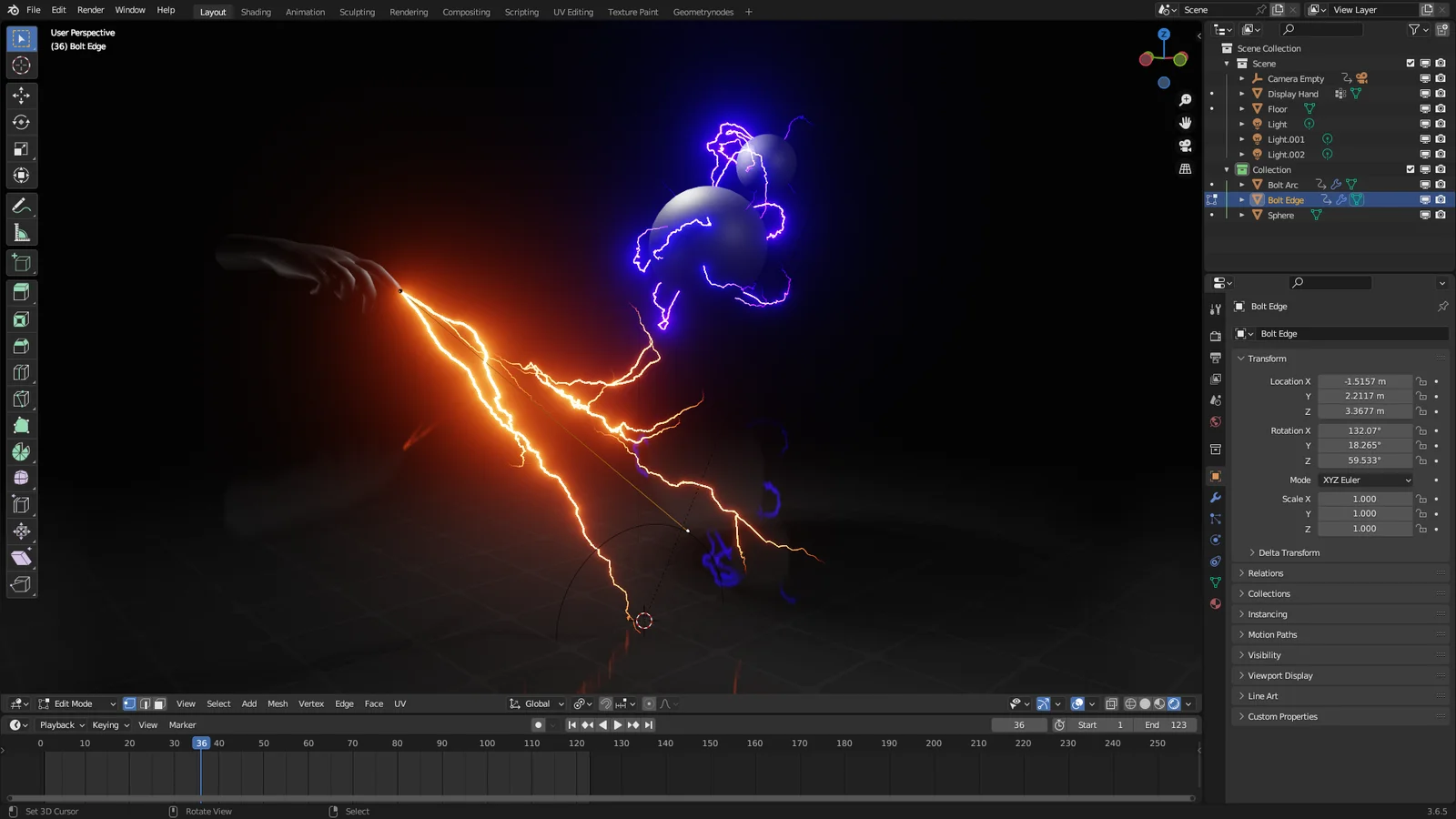The height and width of the screenshot is (819, 1456).
Task: Toggle Proportional Editing
Action: pos(648,703)
